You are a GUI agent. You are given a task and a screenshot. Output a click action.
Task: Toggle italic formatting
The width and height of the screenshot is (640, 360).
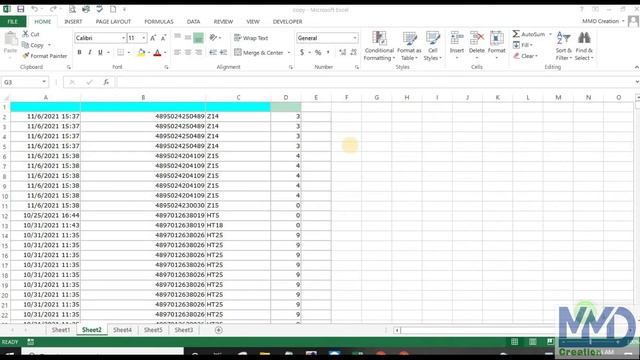pos(89,52)
